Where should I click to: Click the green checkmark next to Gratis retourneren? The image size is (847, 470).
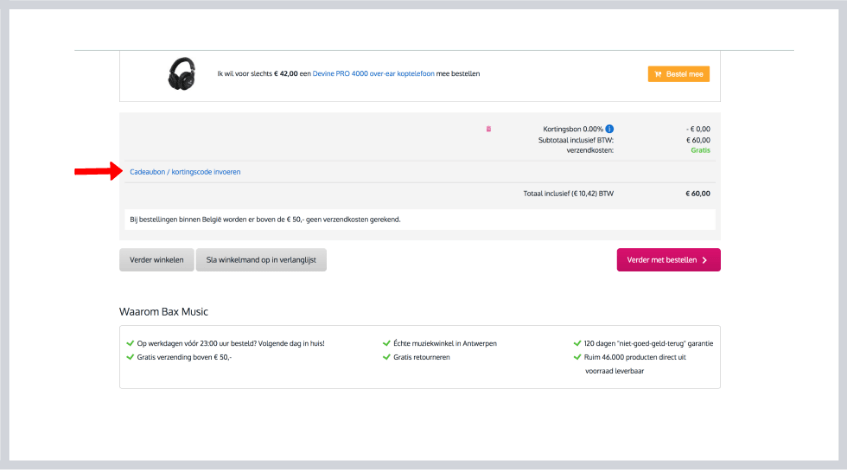pos(385,356)
